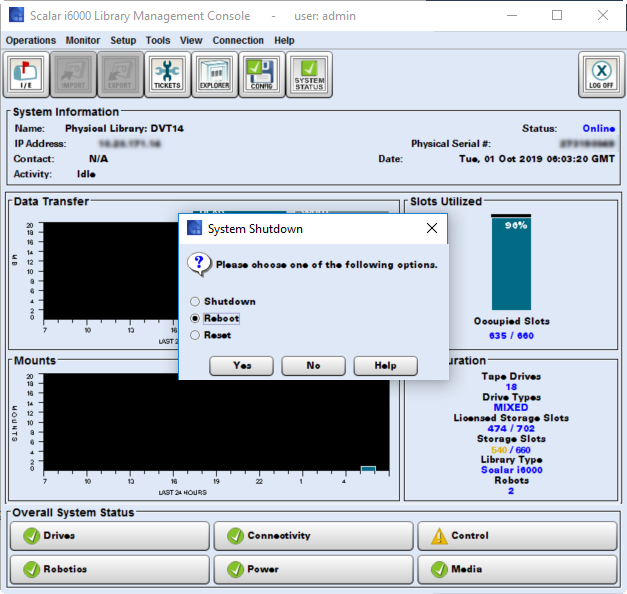This screenshot has height=594, width=627.
Task: Click the 474 / 702 licensed slots value
Action: pyautogui.click(x=511, y=428)
